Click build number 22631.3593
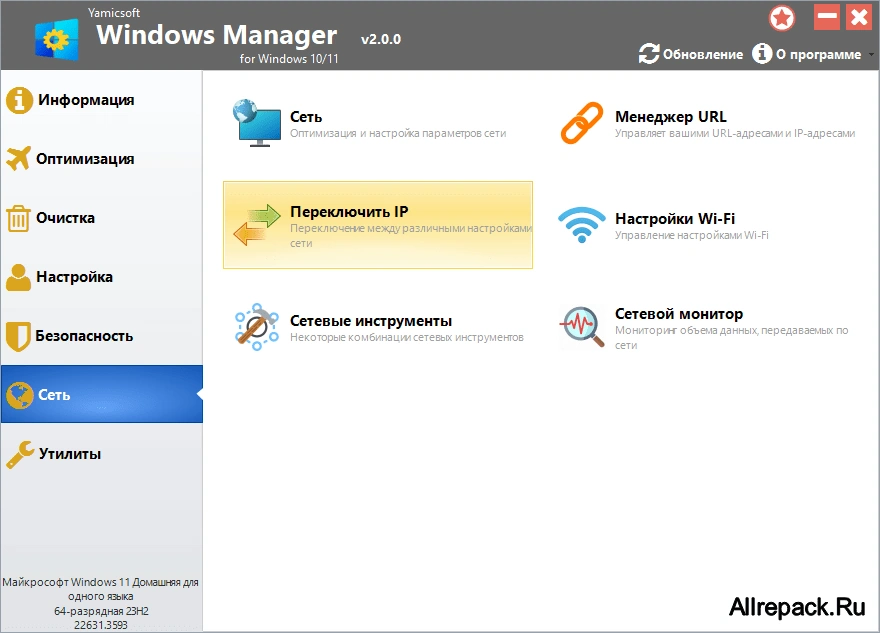 point(100,625)
